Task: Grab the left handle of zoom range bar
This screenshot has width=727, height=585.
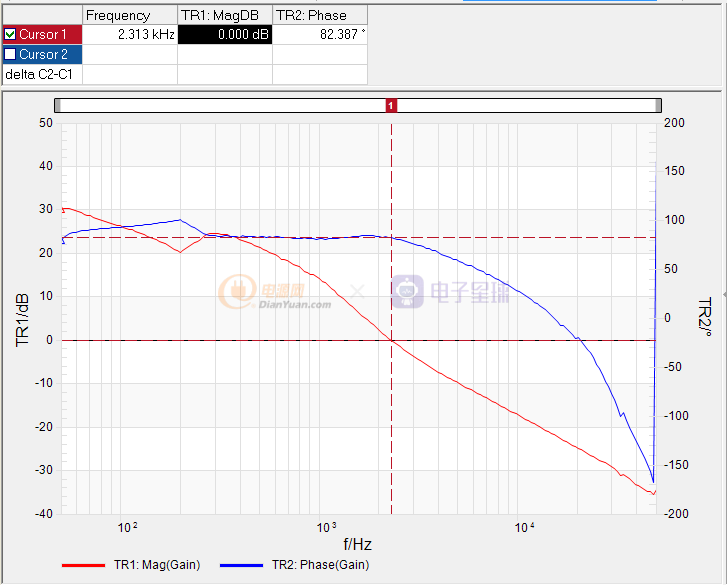Action: click(58, 105)
